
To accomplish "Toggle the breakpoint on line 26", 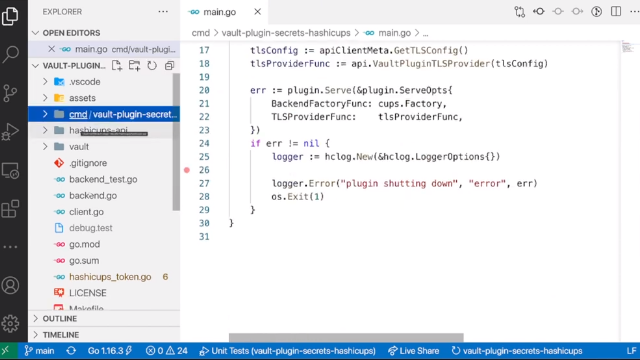I will [x=187, y=170].
